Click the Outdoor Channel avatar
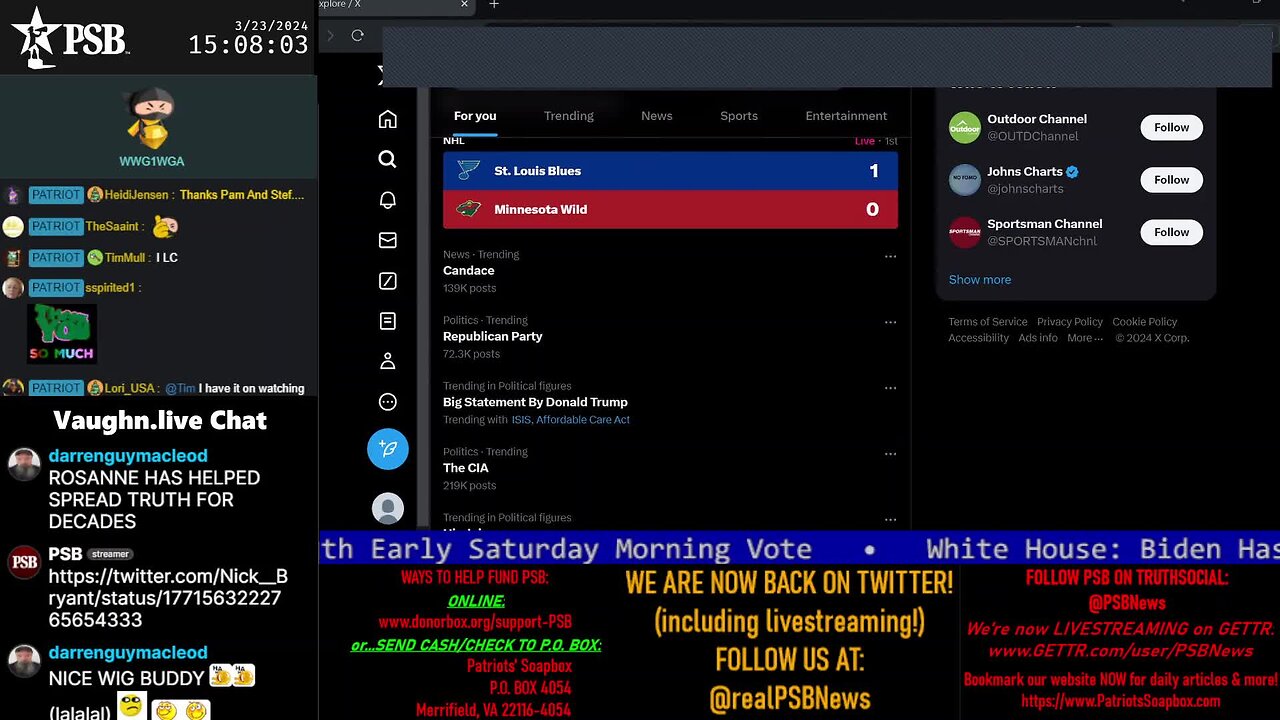The width and height of the screenshot is (1280, 720). [x=965, y=127]
